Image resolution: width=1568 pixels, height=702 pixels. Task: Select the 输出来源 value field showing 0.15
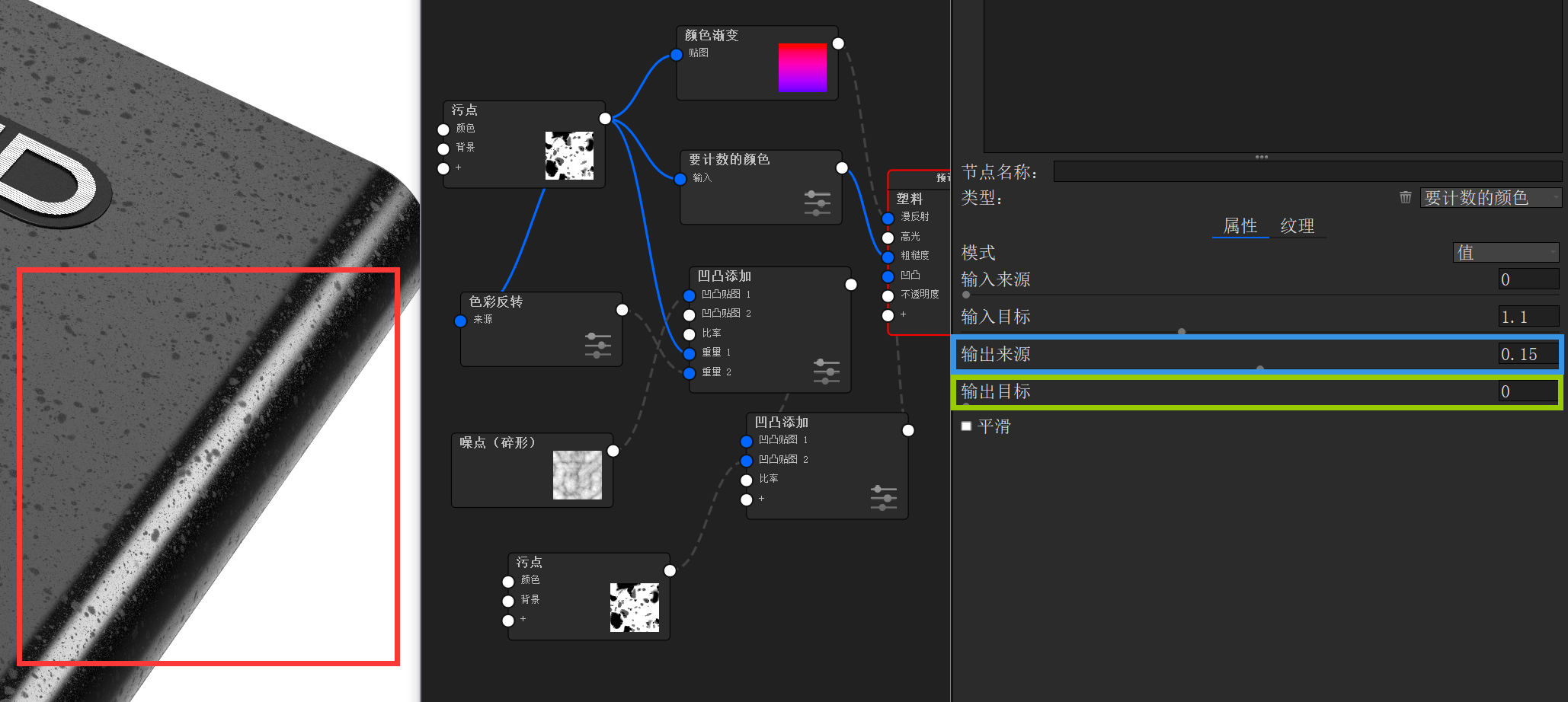point(1527,353)
